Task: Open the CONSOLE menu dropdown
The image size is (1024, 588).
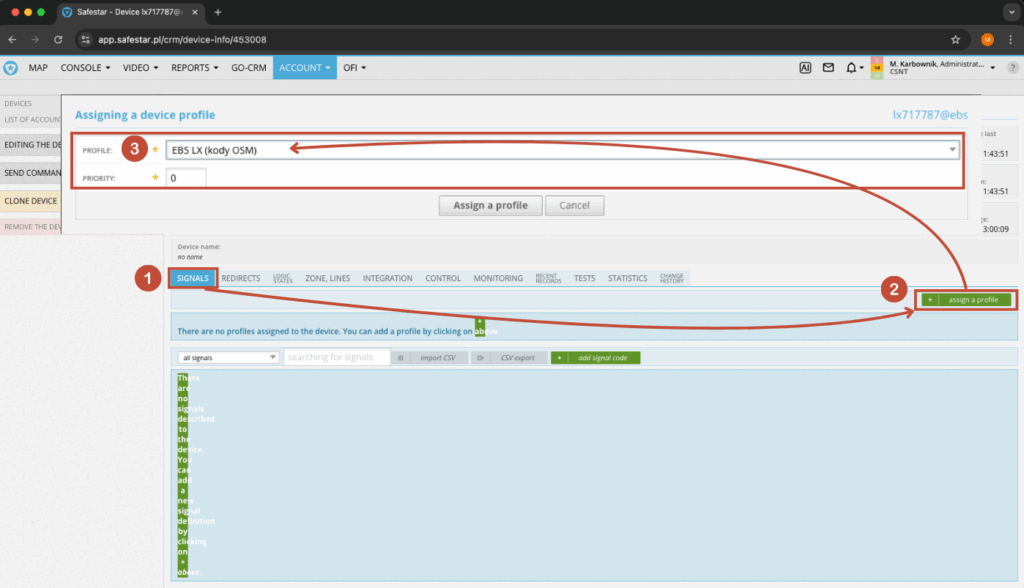Action: tap(85, 68)
